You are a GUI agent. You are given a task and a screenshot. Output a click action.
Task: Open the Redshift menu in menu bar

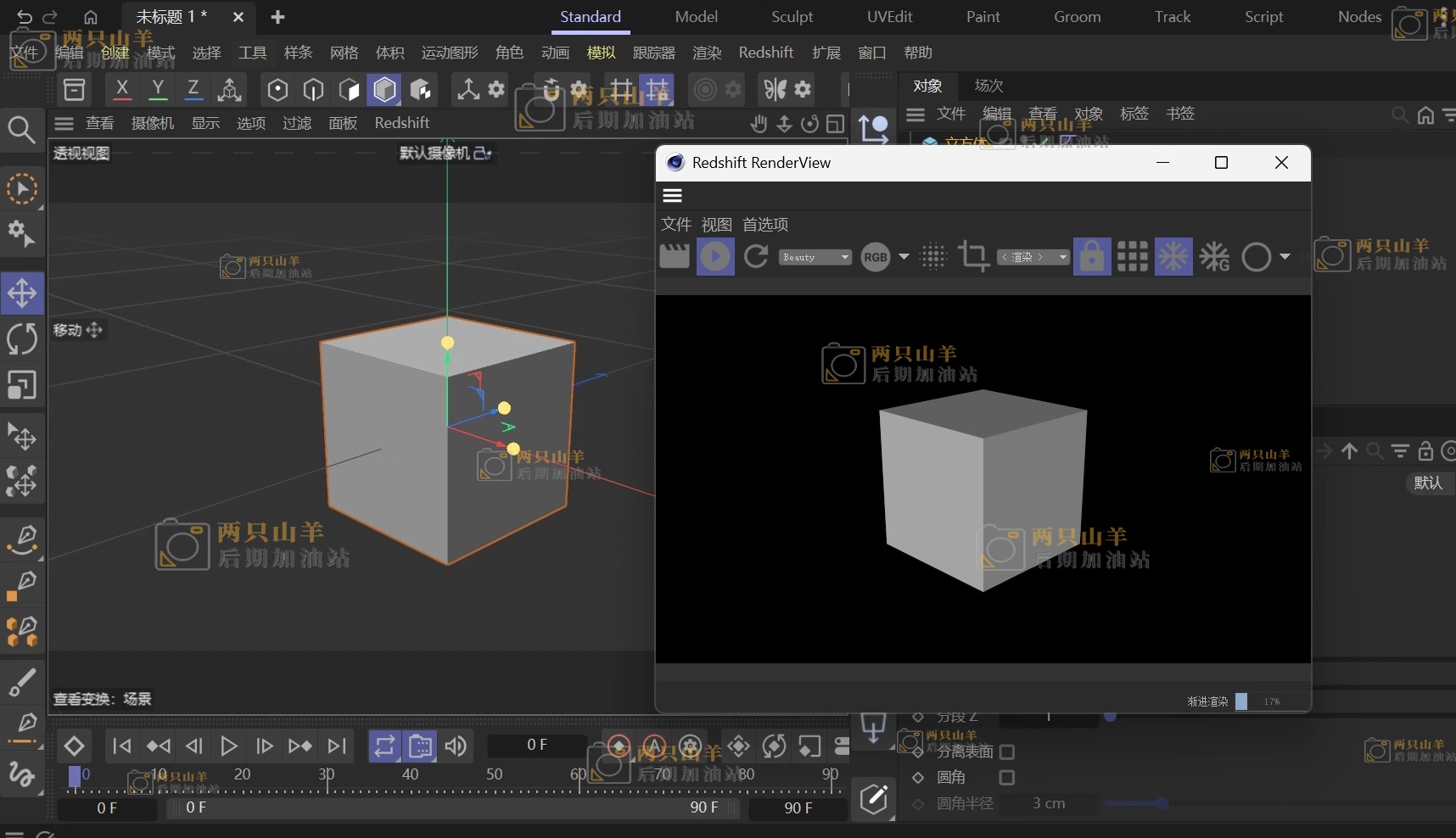click(765, 53)
